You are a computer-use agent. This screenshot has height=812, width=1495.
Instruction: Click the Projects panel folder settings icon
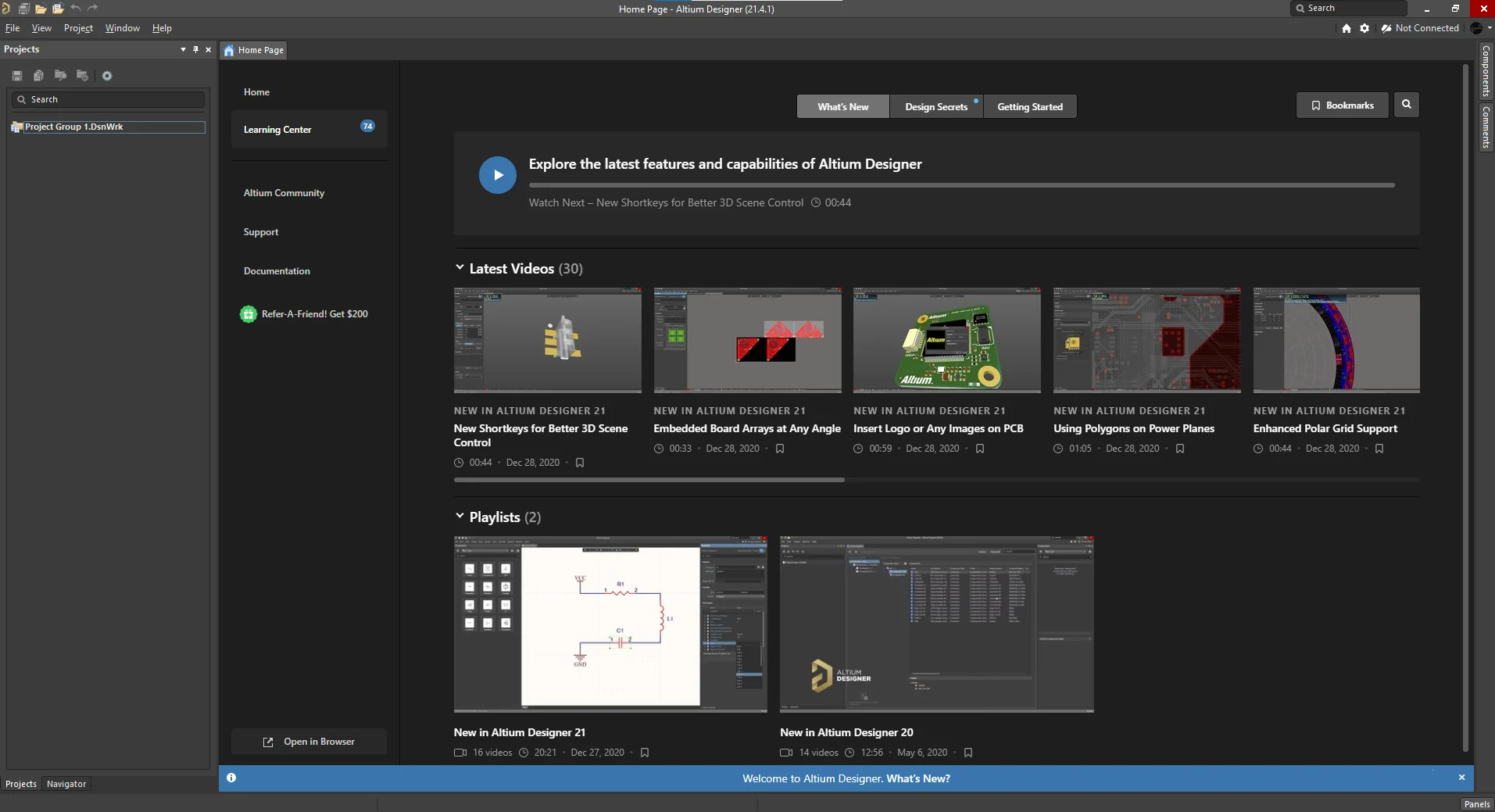[82, 76]
